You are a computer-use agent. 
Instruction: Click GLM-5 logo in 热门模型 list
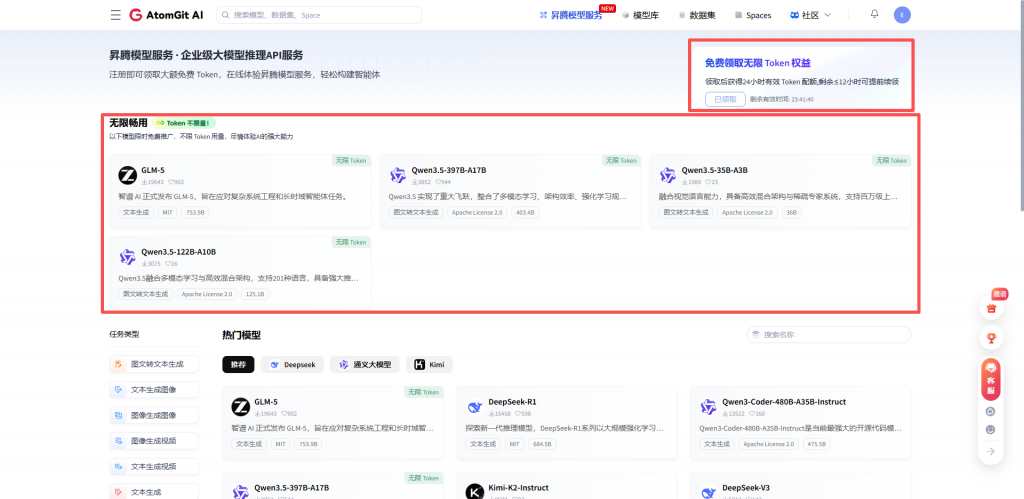coord(241,407)
